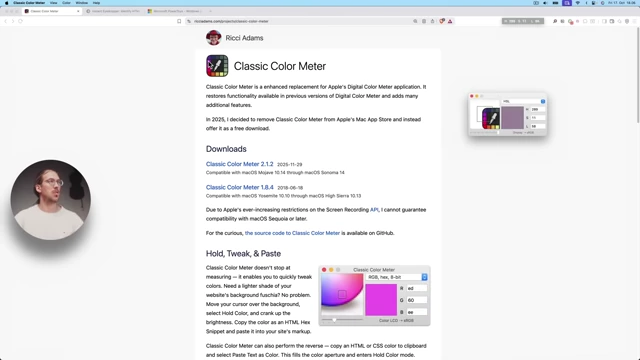This screenshot has height=360, width=640.
Task: Click the zoom magnifier icon in address bar
Action: (x=415, y=21)
